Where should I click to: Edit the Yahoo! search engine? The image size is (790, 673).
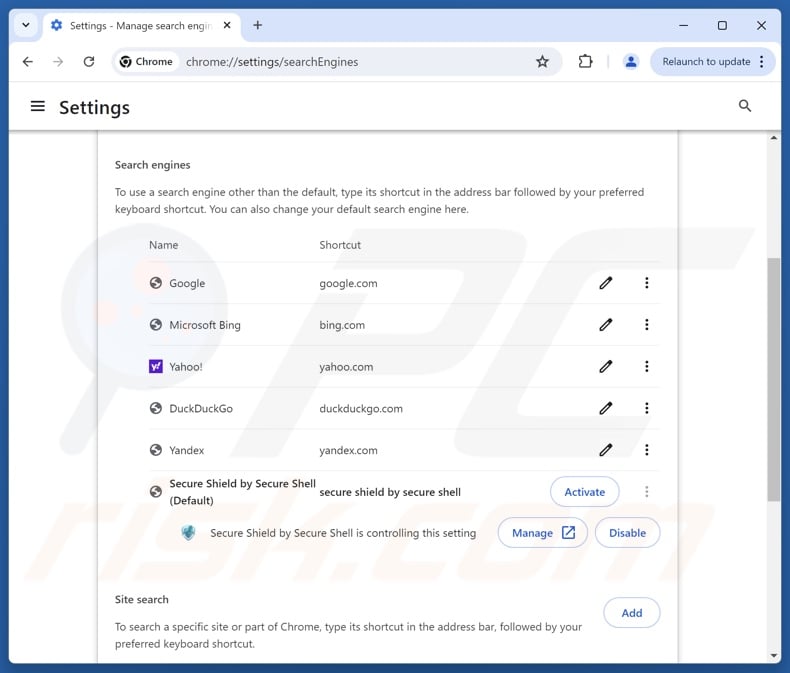606,366
